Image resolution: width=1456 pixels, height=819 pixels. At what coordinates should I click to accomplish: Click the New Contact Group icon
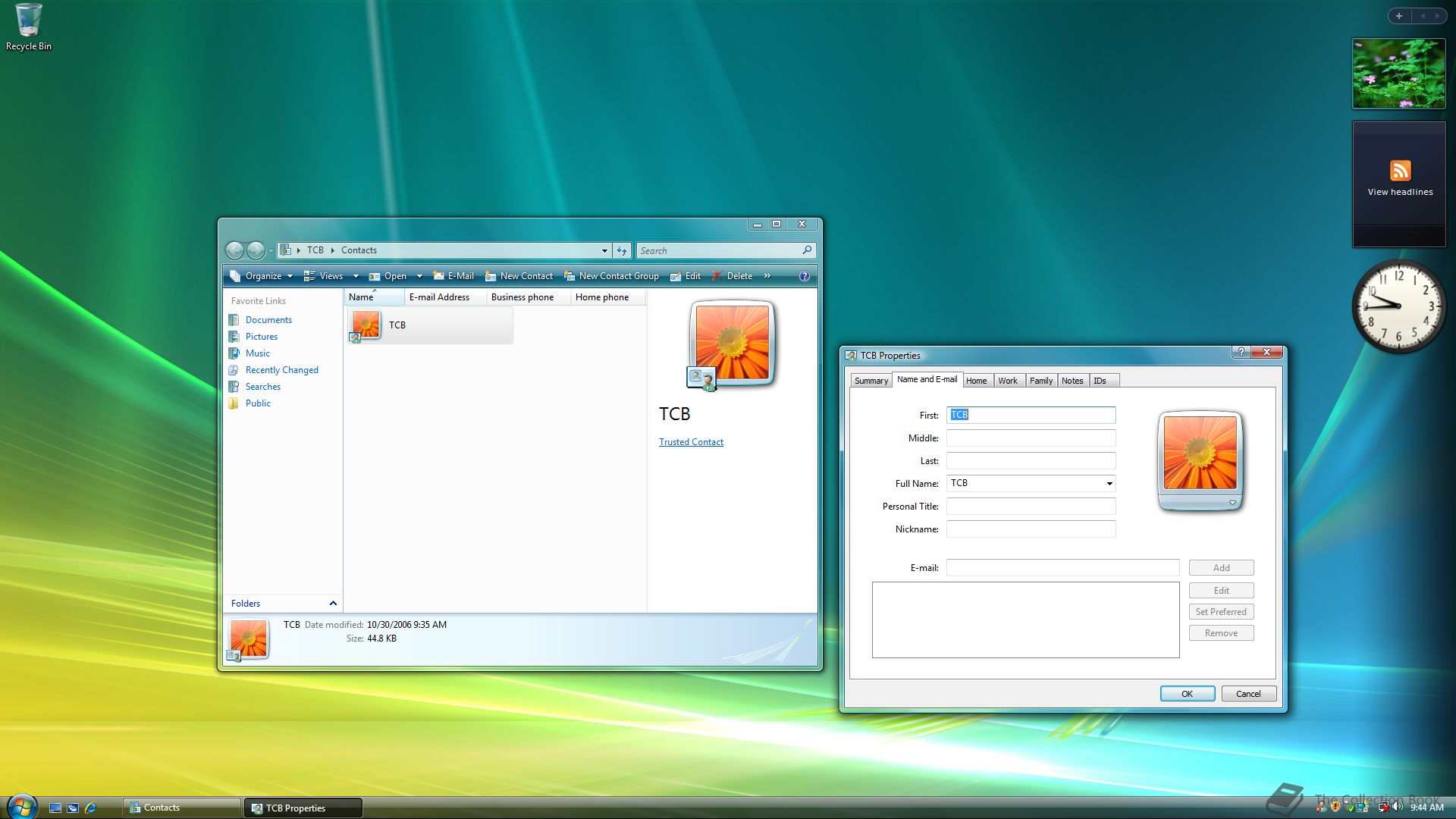(x=570, y=276)
